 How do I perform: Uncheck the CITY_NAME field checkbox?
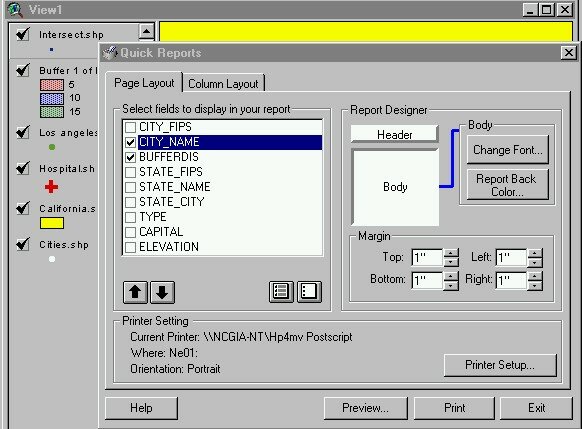(130, 142)
